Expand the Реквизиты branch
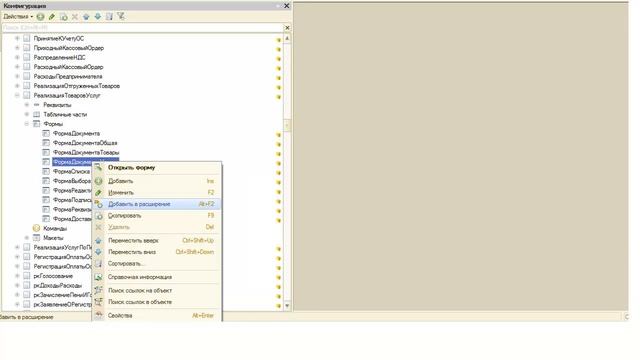The height and width of the screenshot is (360, 640). click(x=27, y=105)
